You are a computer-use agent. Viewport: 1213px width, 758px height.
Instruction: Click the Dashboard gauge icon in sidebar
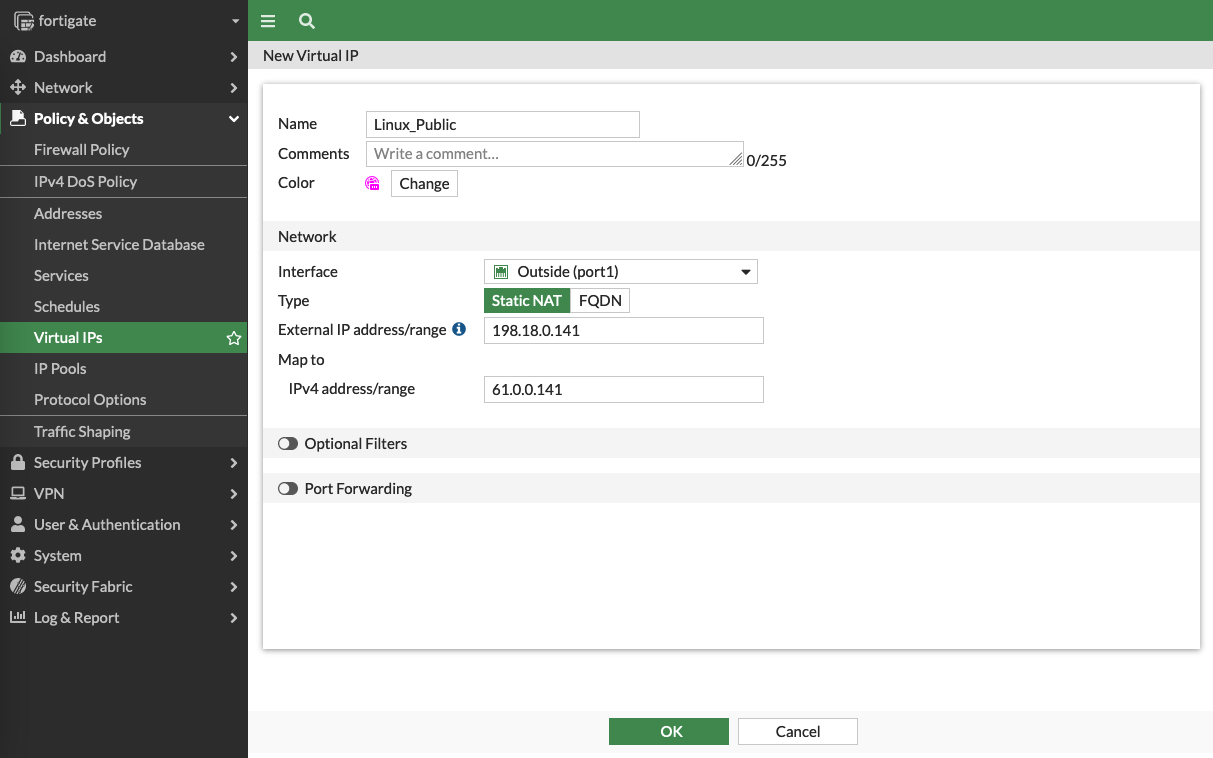coord(17,57)
